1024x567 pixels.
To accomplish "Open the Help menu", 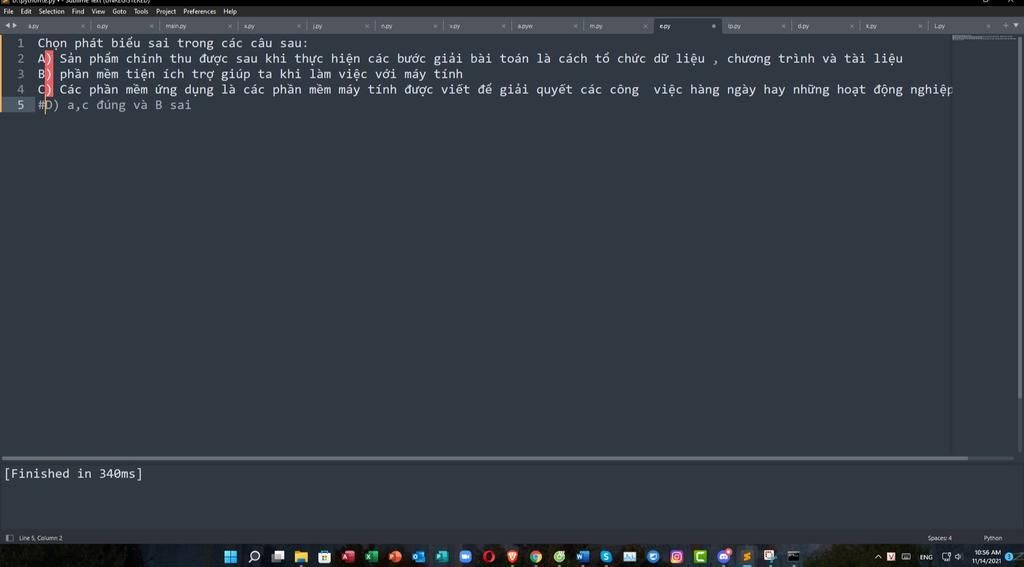I will (230, 11).
